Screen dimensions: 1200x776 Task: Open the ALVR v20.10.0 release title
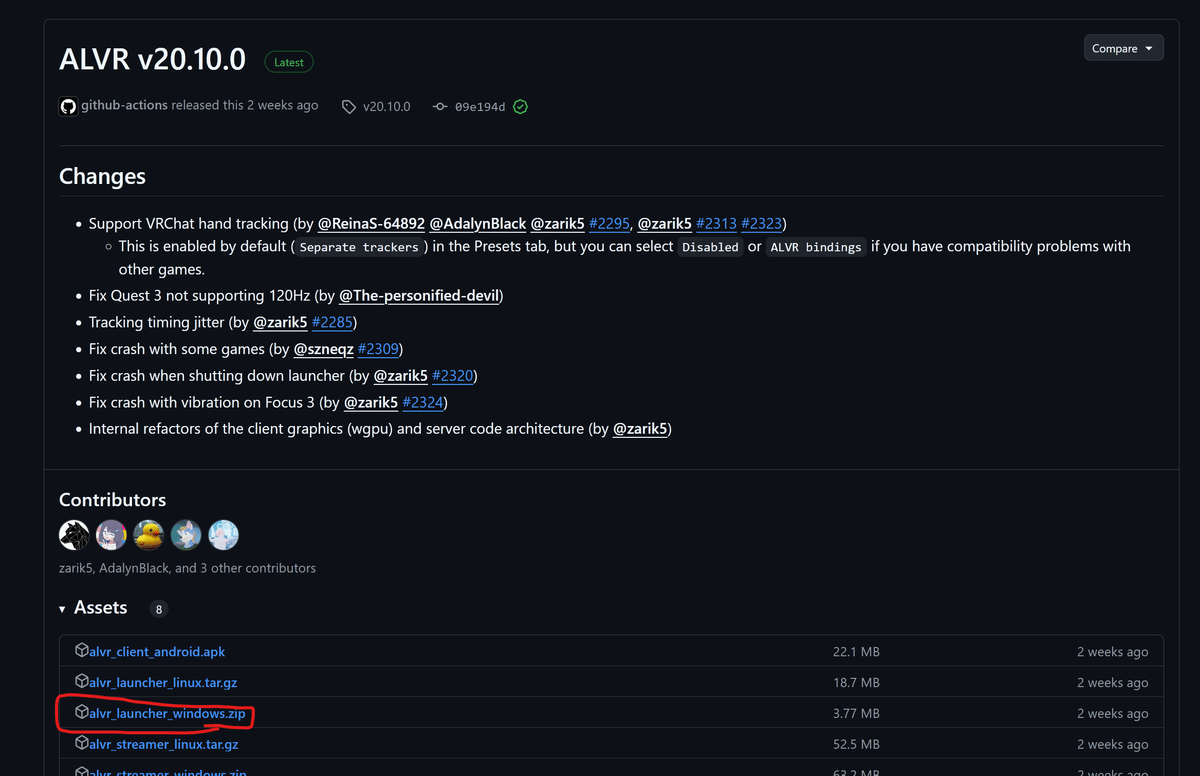152,60
